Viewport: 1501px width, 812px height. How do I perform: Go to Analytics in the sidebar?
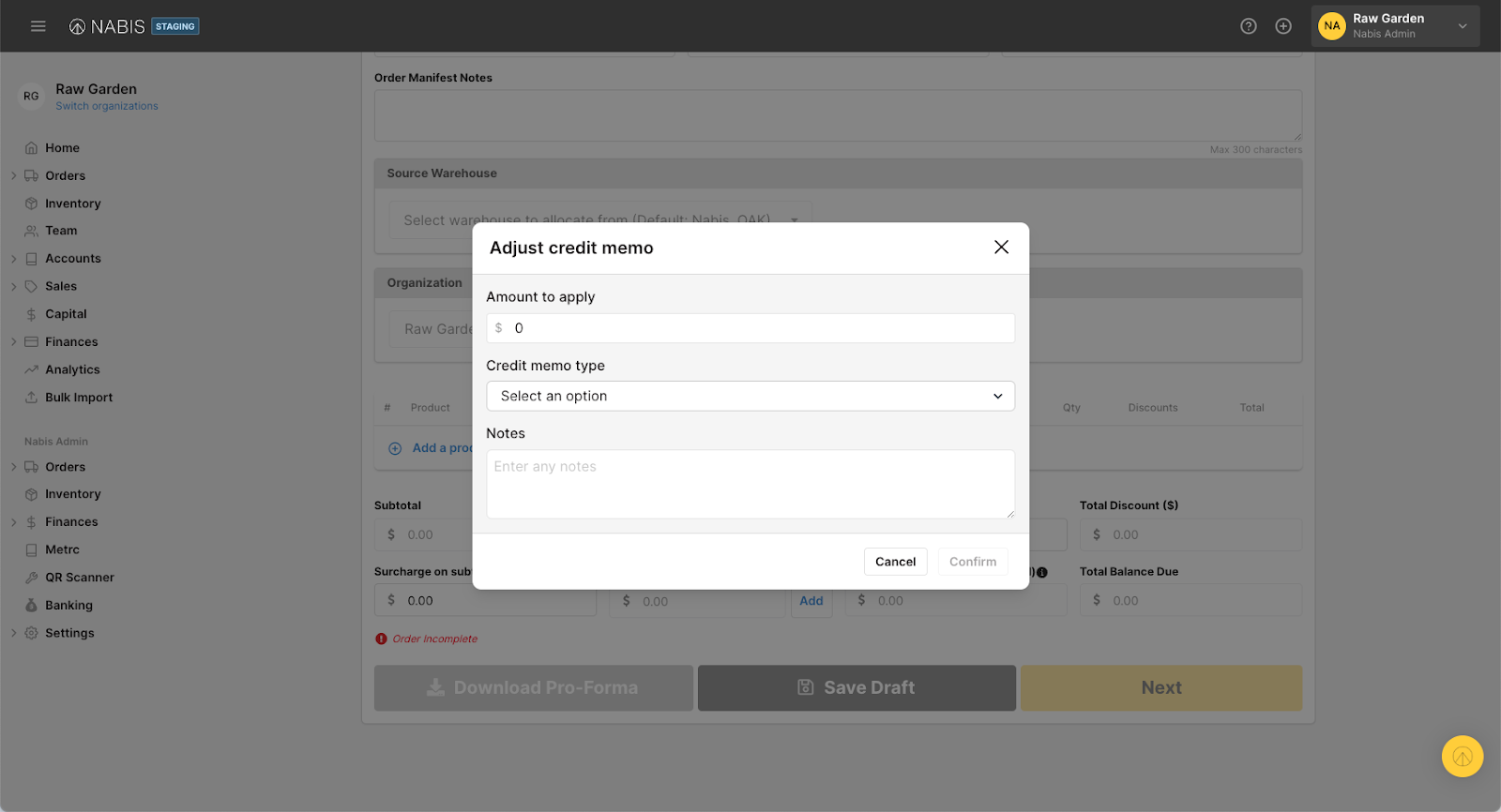72,369
